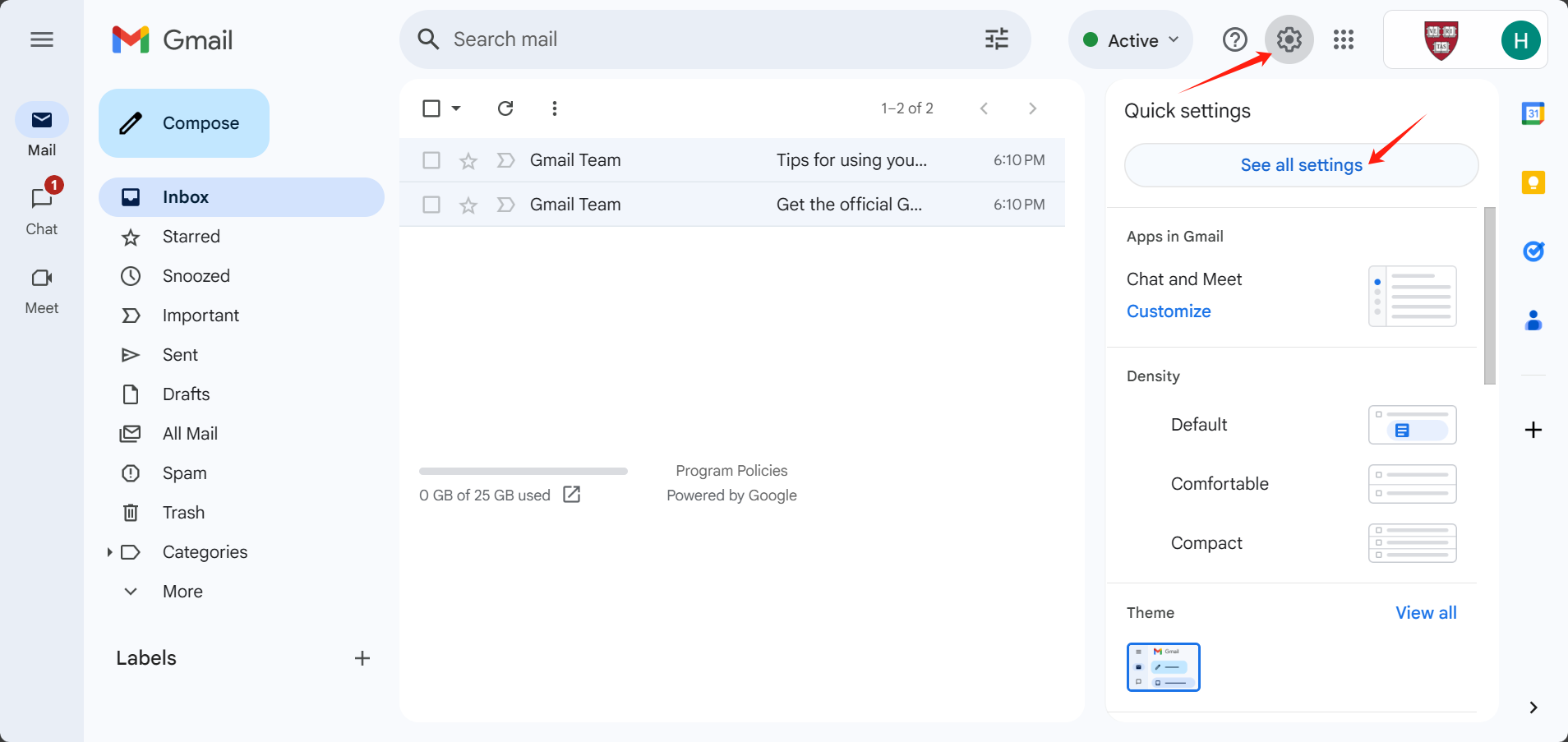Check the second Gmail Team email checkbox
The width and height of the screenshot is (1568, 742).
pyautogui.click(x=431, y=205)
